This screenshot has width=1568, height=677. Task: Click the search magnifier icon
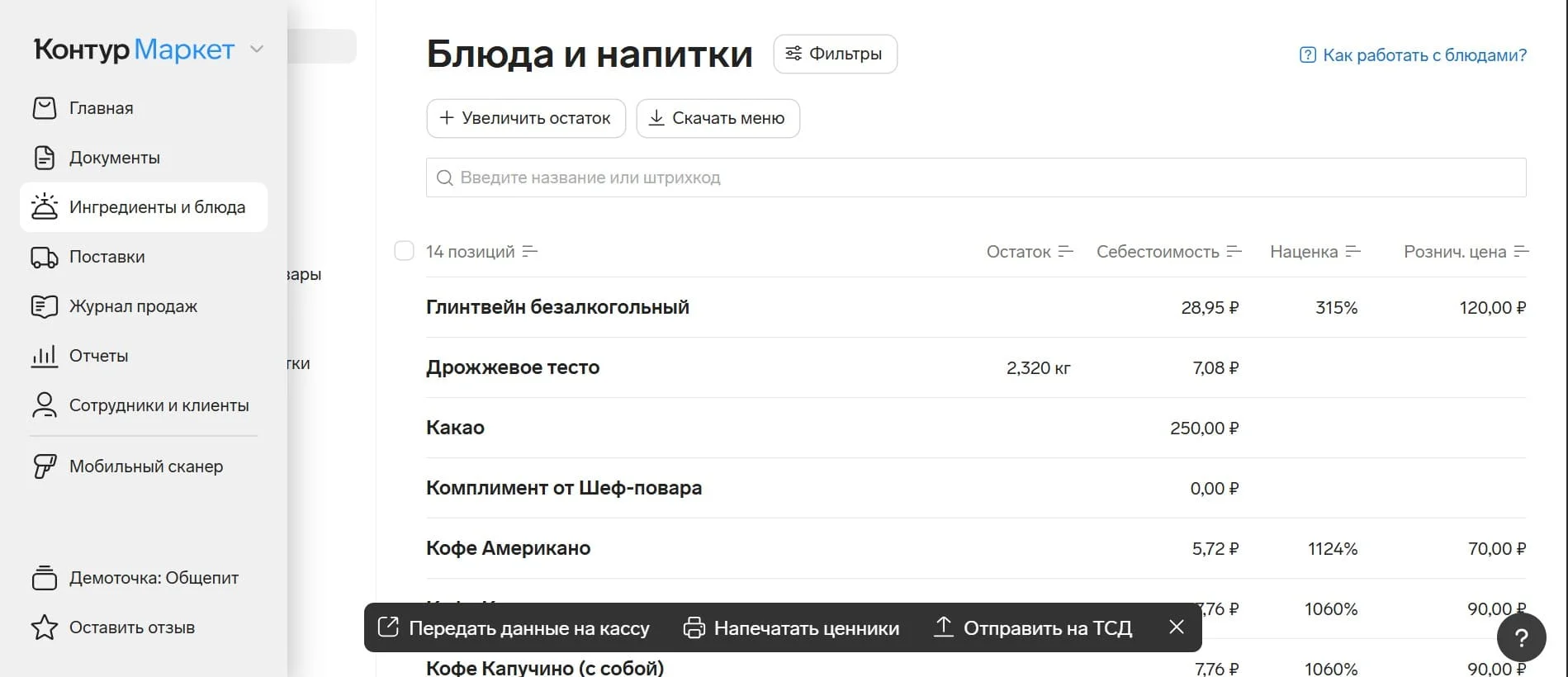[444, 178]
